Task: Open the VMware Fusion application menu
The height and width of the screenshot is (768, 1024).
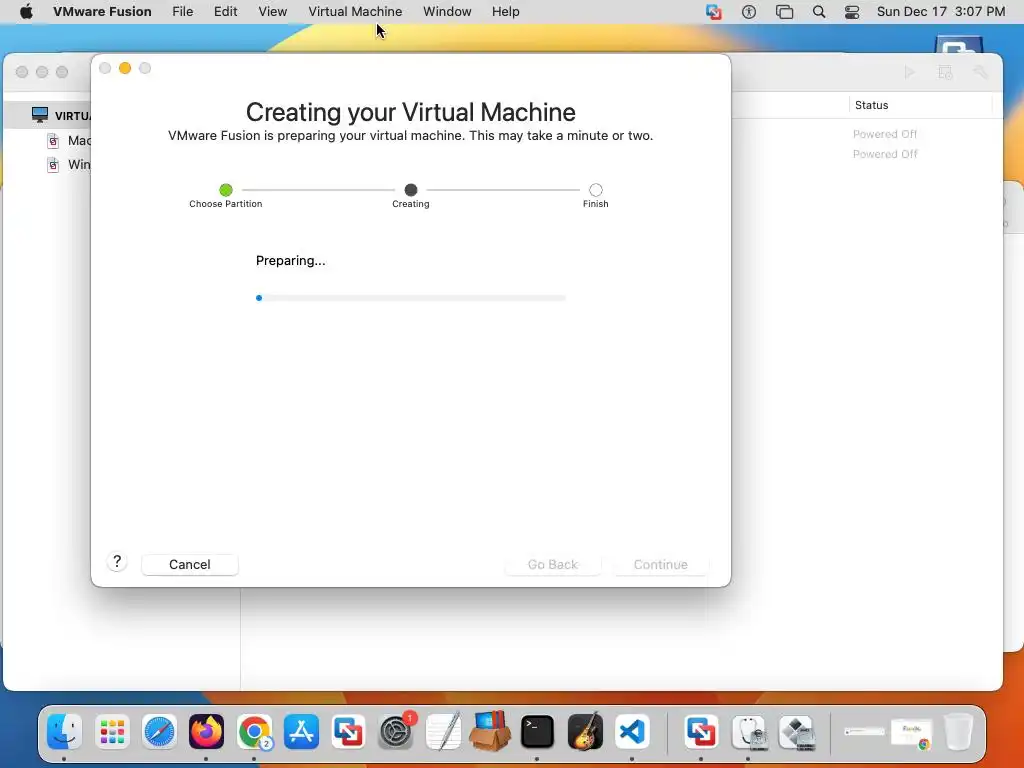Action: pos(103,12)
